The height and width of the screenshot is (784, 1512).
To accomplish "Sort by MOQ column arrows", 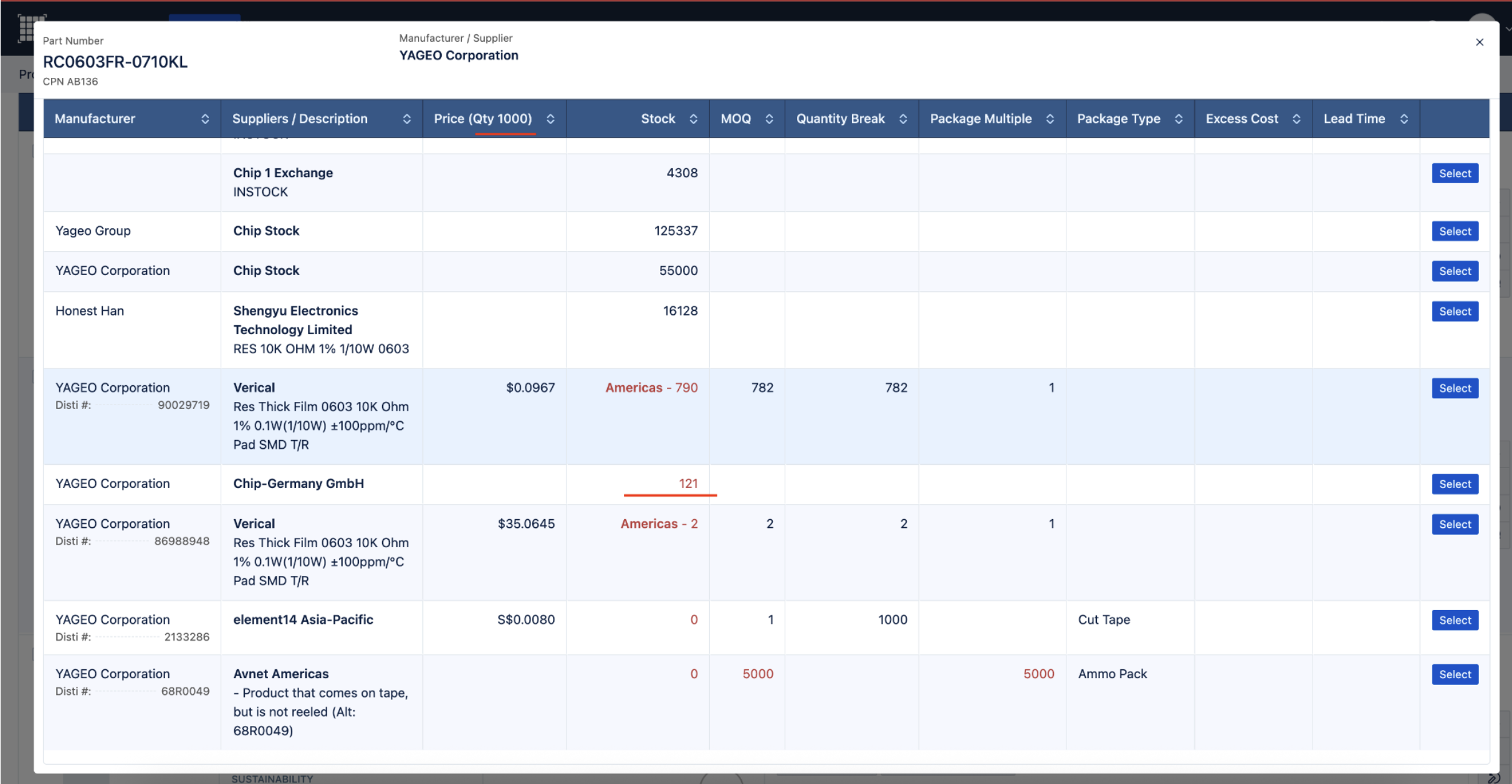I will pyautogui.click(x=769, y=119).
